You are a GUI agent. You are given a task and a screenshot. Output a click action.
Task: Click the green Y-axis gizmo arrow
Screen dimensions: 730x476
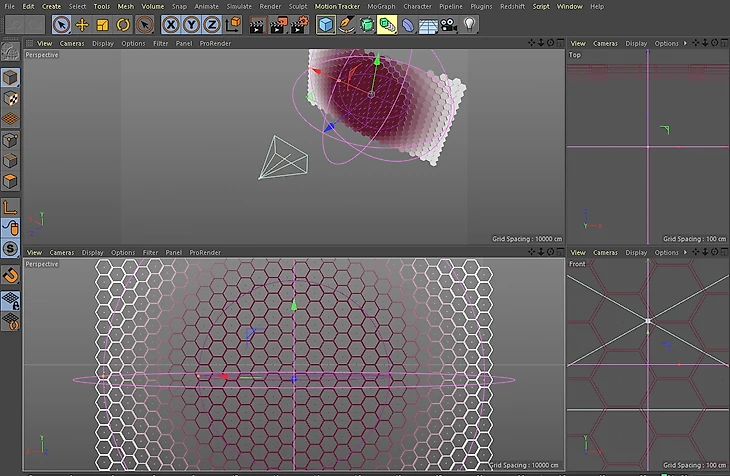(376, 62)
